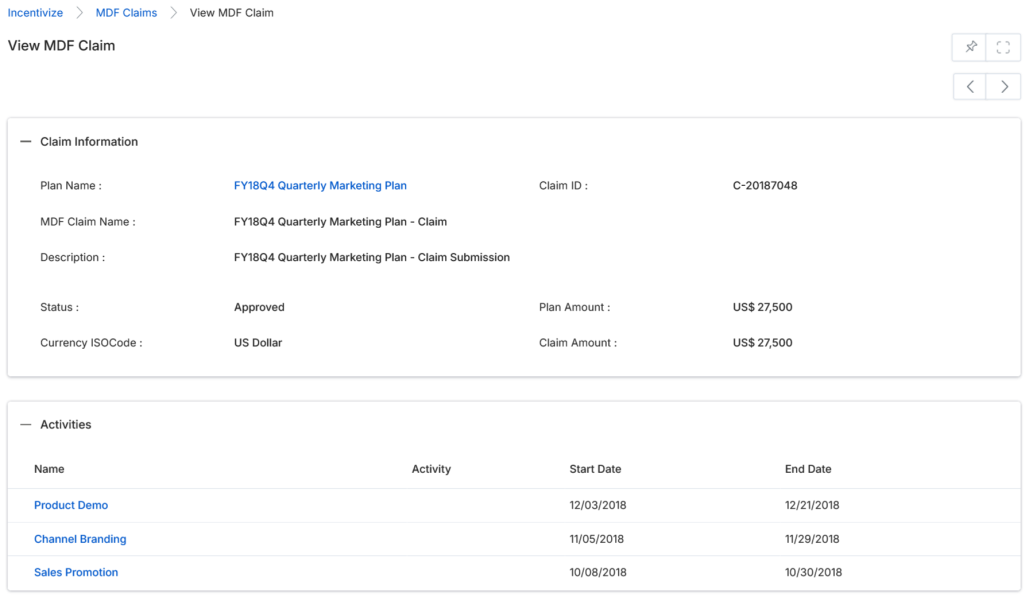
Task: Select the Approved status value
Action: click(259, 307)
